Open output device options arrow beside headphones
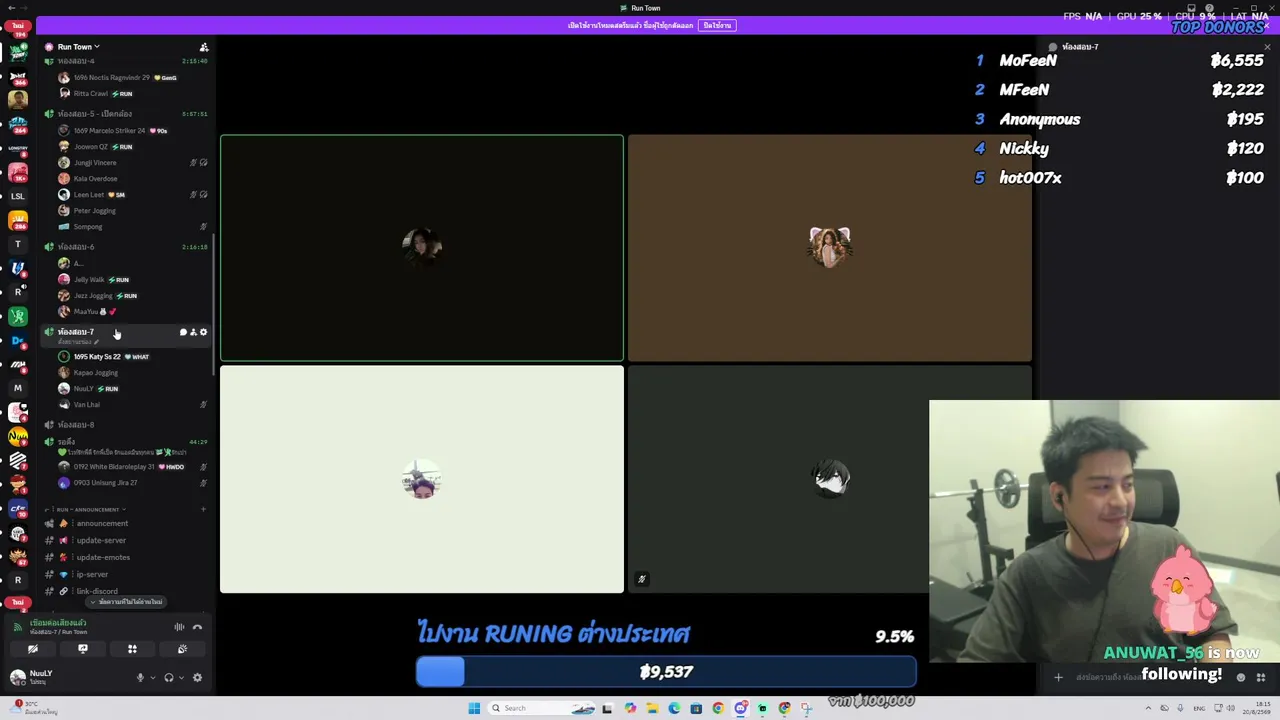The image size is (1280, 720). tap(181, 678)
